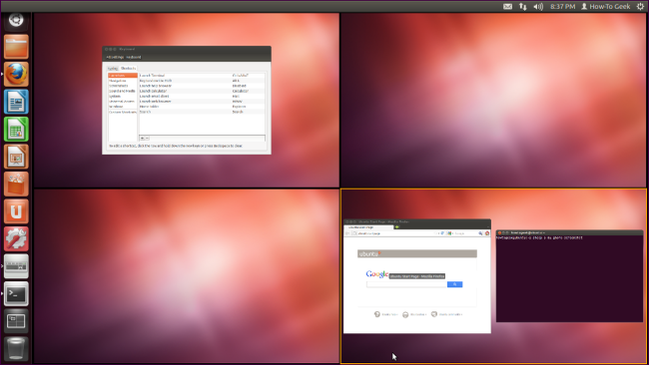Open Ubuntu Software Center from the launcher

pos(16,184)
